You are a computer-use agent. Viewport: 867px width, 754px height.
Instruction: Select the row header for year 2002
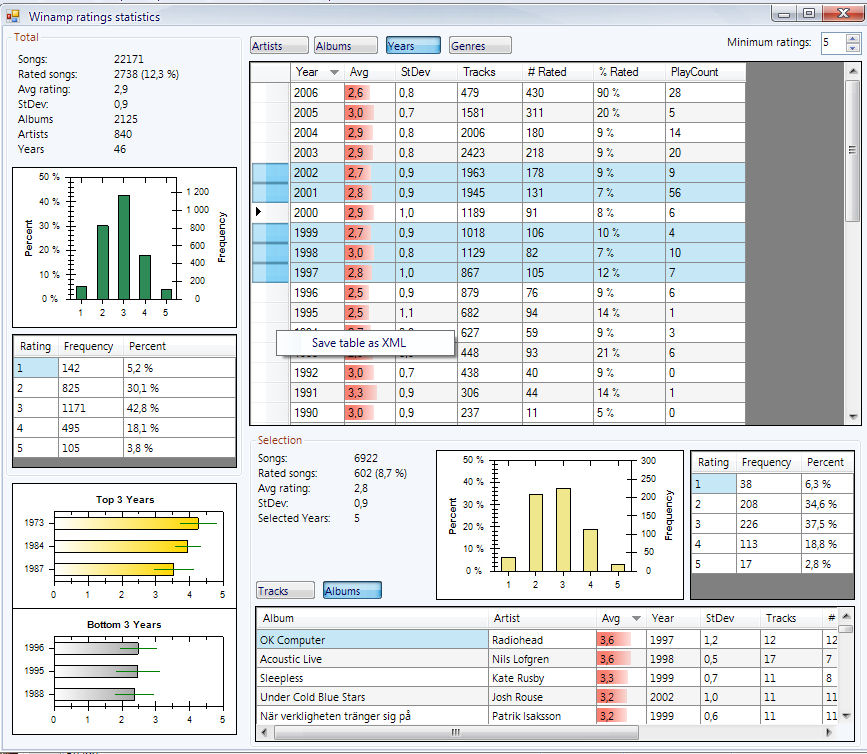(x=270, y=172)
